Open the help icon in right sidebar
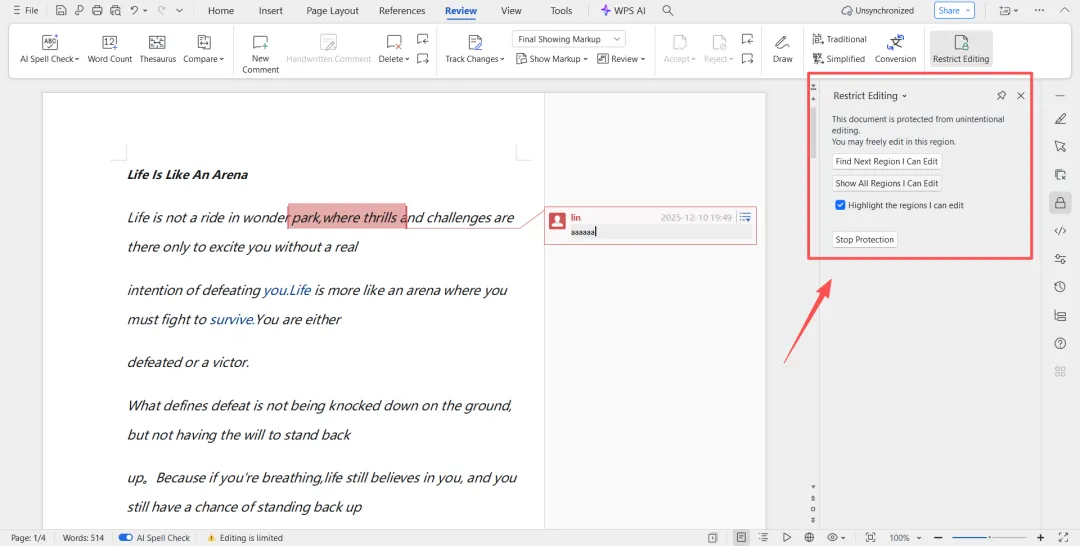The height and width of the screenshot is (546, 1080). pos(1060,344)
